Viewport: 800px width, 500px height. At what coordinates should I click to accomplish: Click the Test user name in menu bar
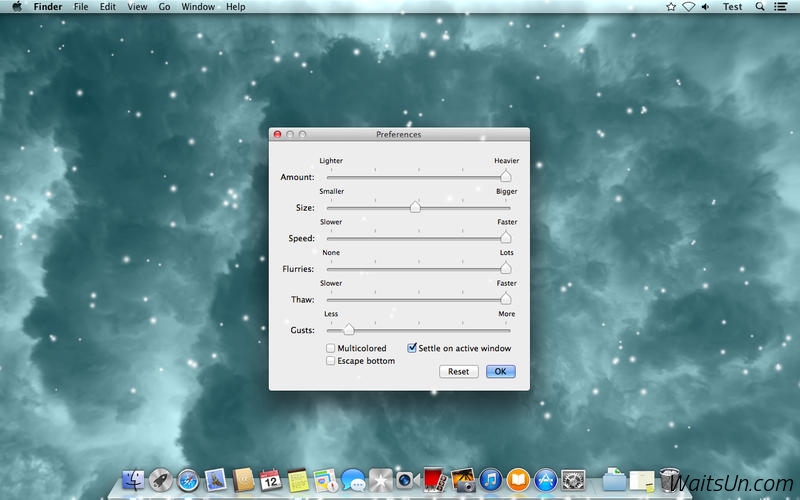pyautogui.click(x=732, y=7)
